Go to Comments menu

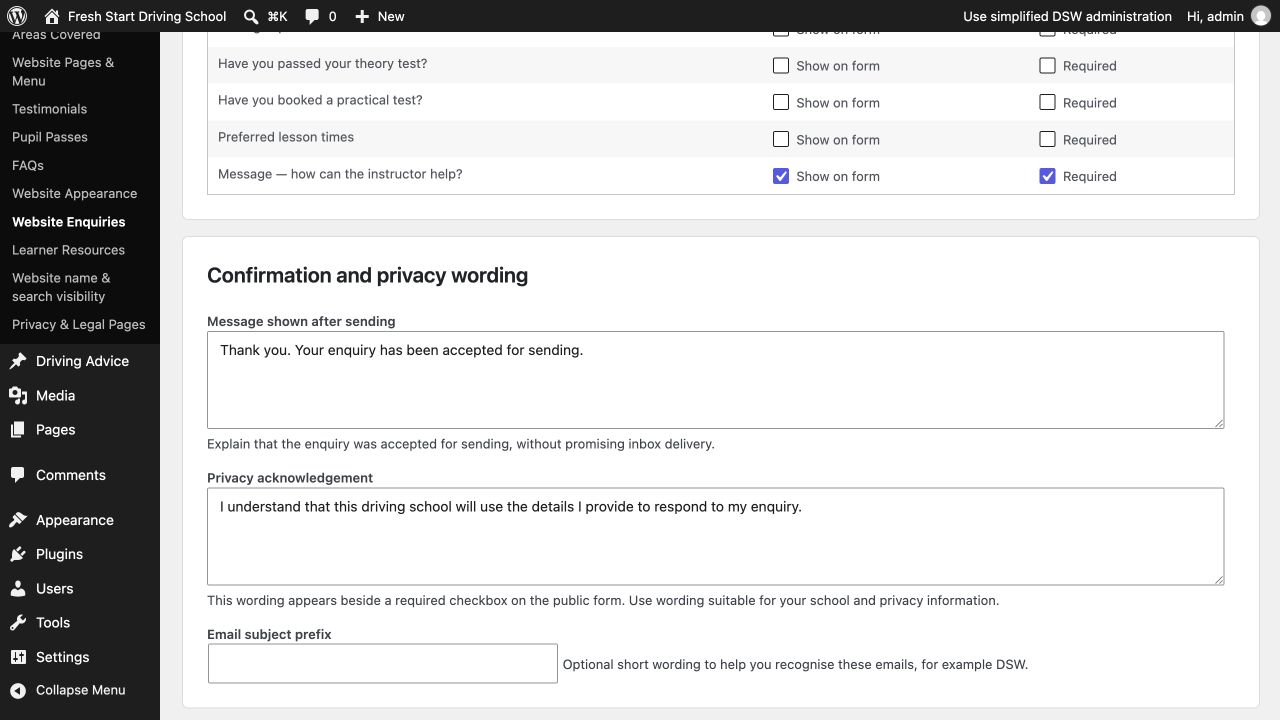coord(70,475)
